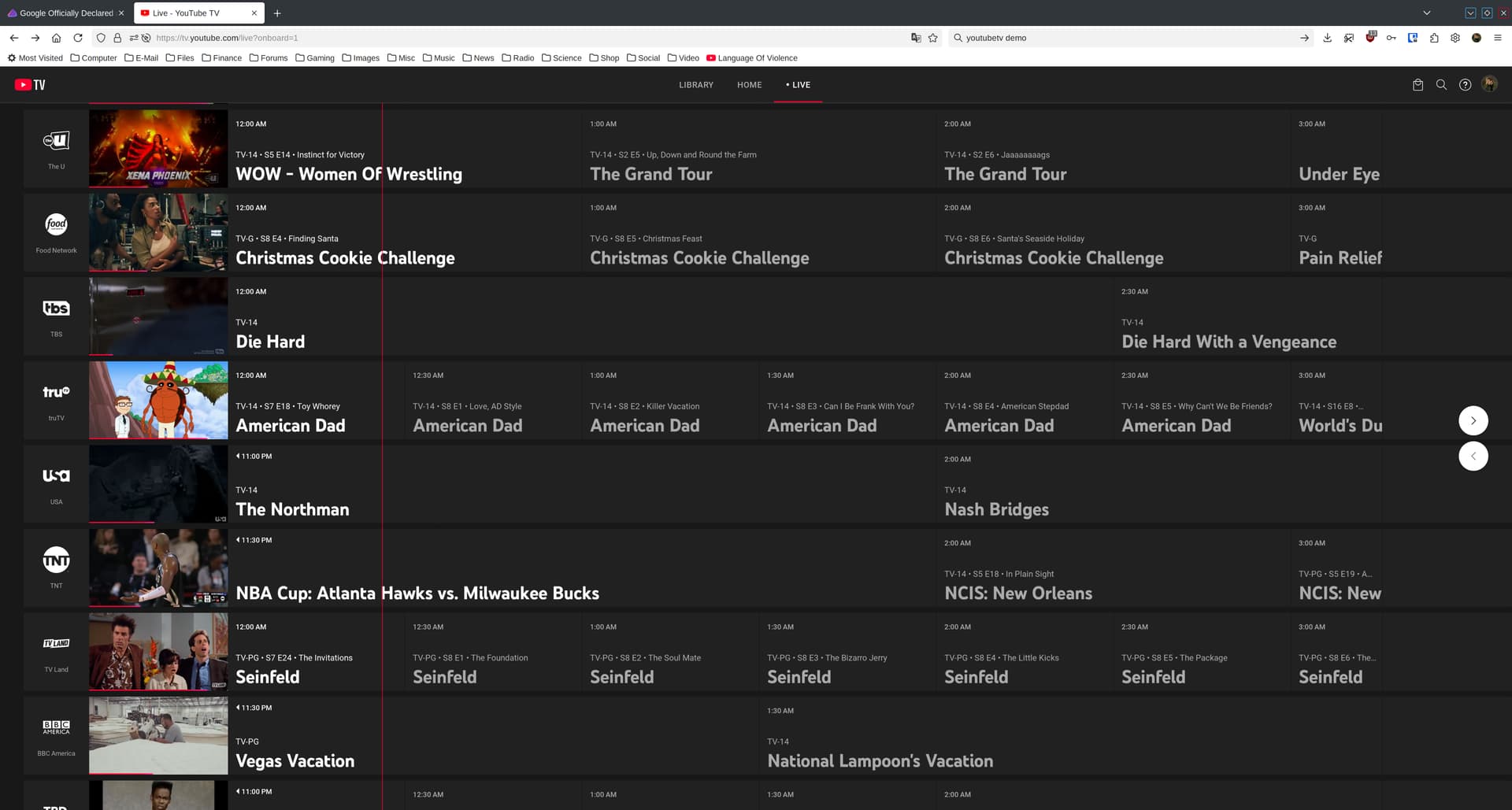1512x810 pixels.
Task: Open National Lampoon's Vacation listing
Action: [x=1070, y=735]
